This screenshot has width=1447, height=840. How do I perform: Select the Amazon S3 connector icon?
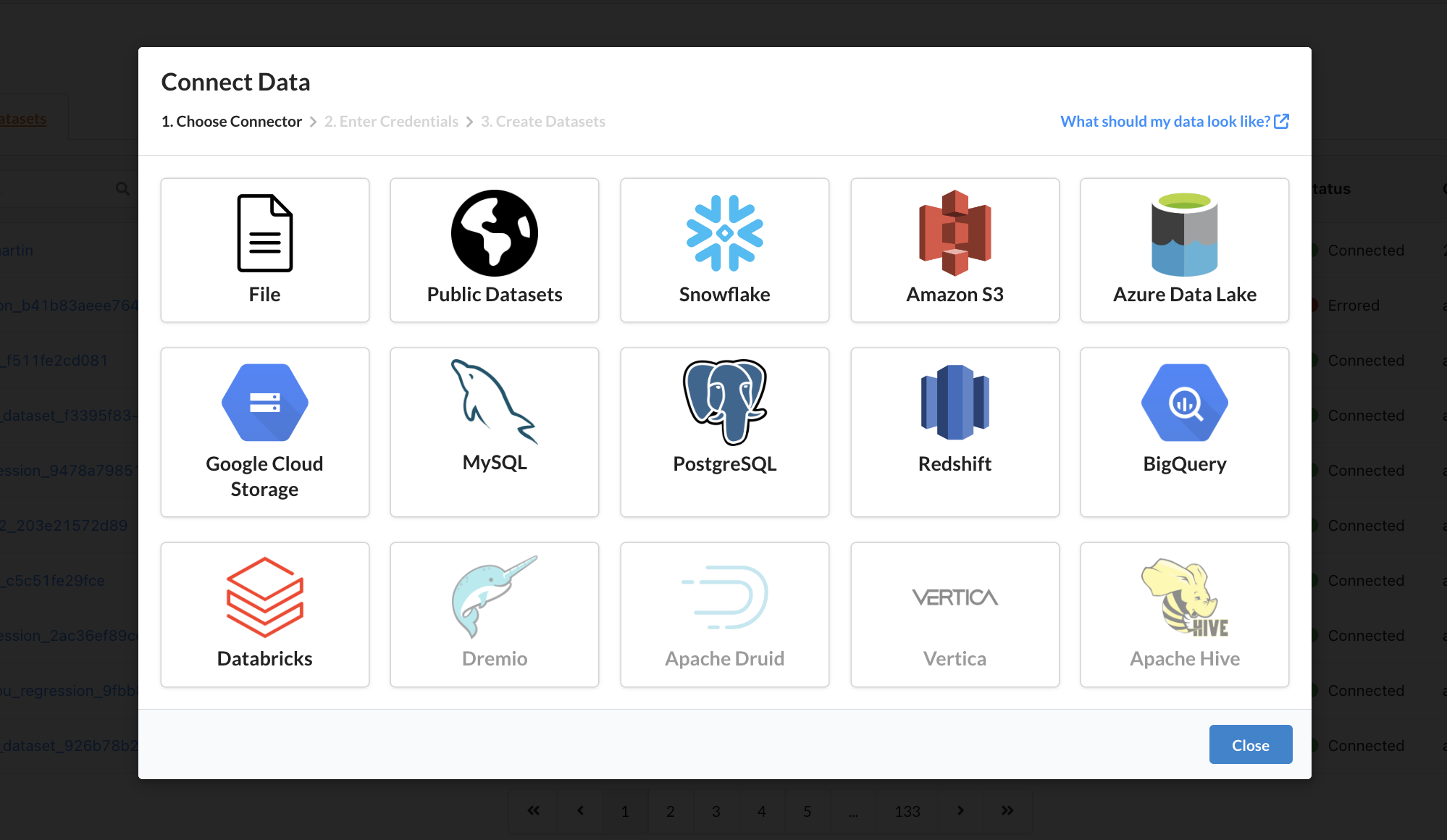click(955, 233)
